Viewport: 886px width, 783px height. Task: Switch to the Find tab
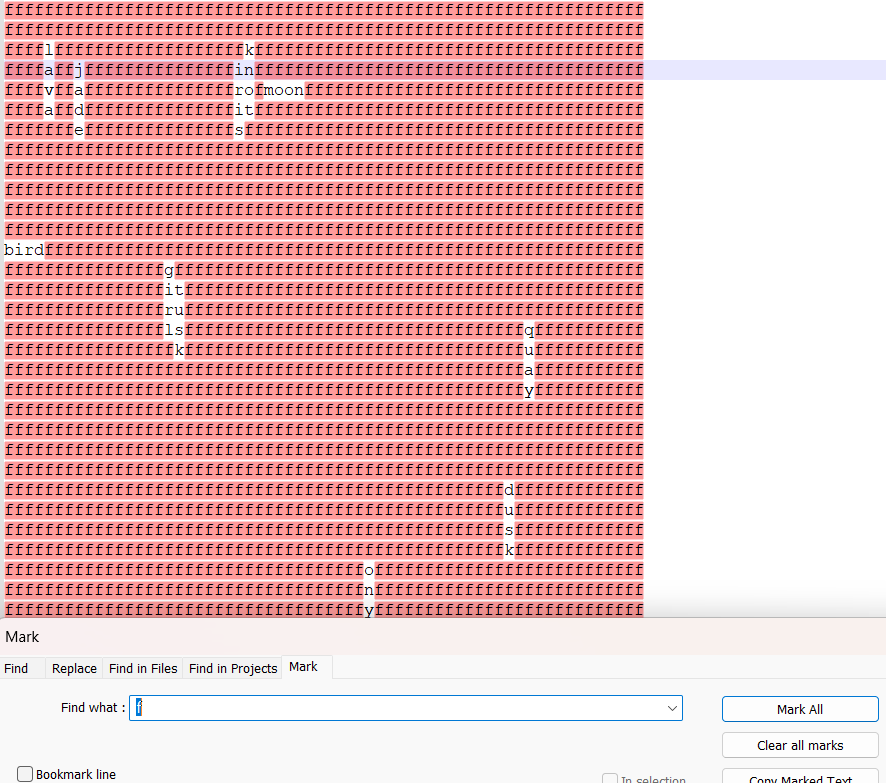point(16,668)
